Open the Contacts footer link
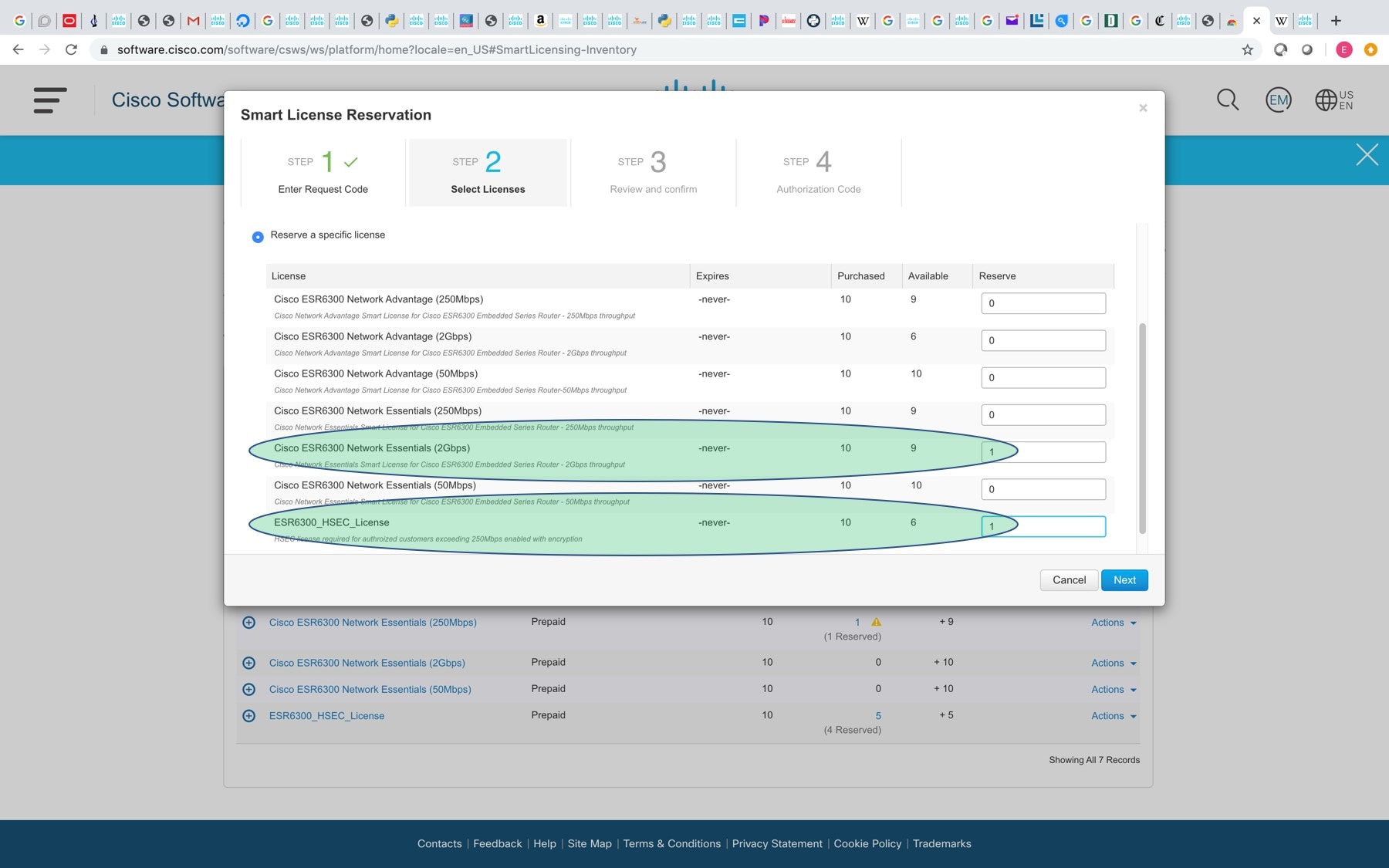The image size is (1389, 868). pos(439,844)
